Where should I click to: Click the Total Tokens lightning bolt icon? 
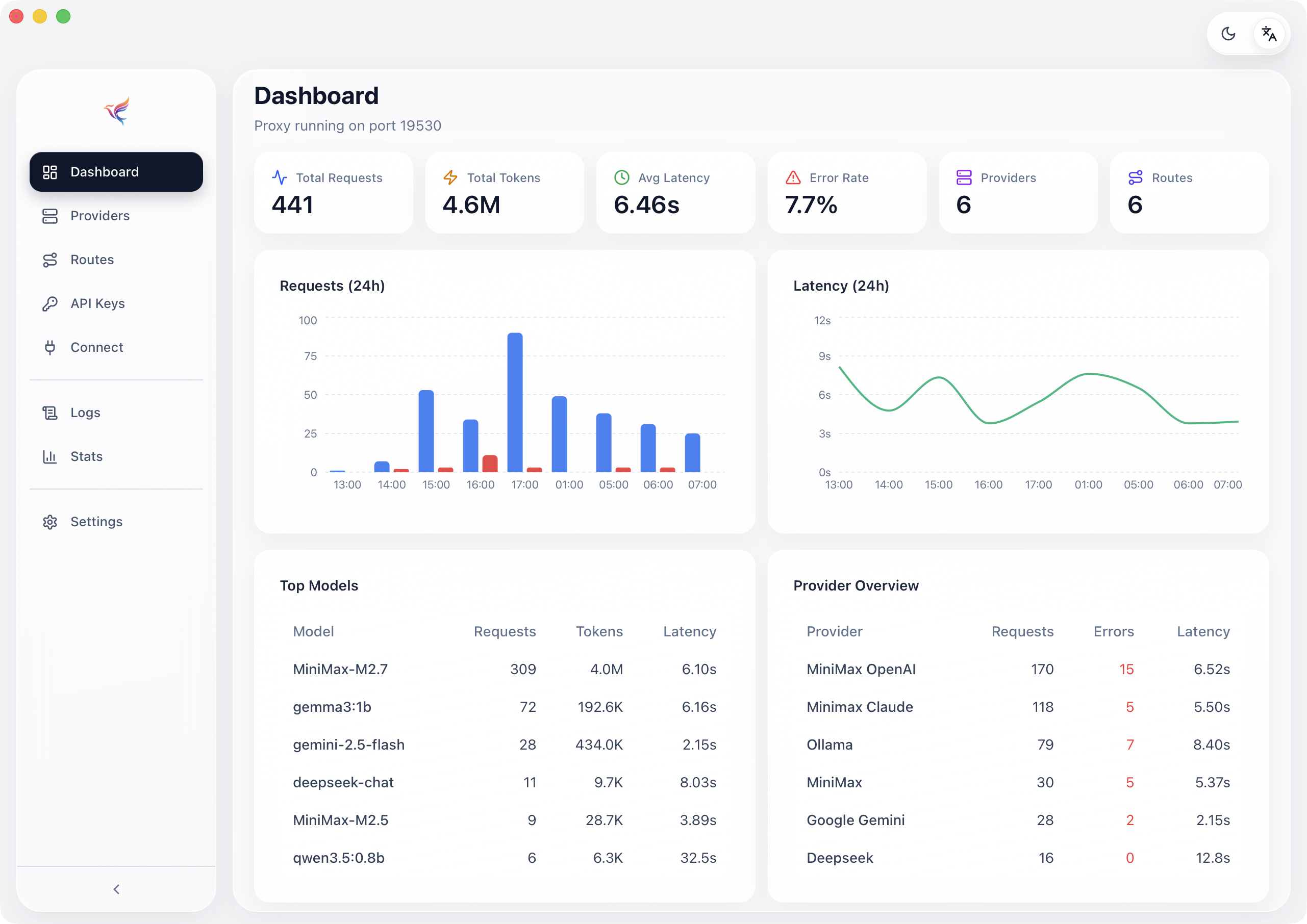tap(450, 177)
